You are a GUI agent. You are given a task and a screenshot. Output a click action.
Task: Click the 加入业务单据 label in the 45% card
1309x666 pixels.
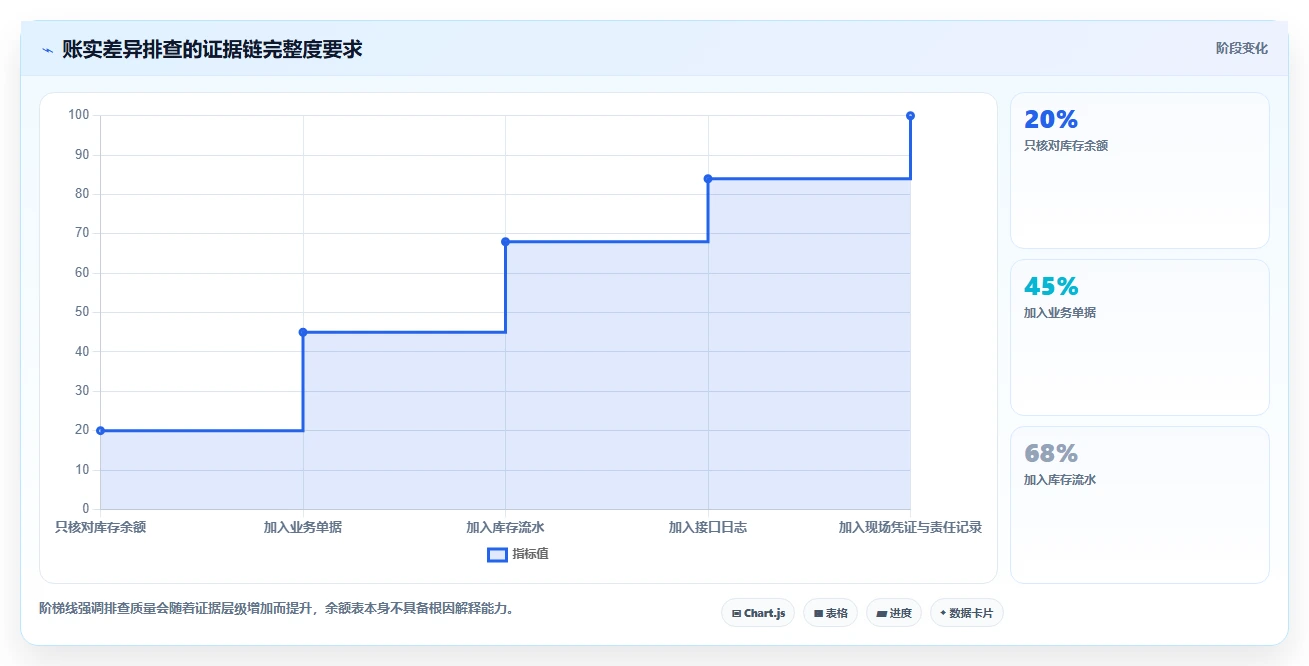pyautogui.click(x=1060, y=313)
